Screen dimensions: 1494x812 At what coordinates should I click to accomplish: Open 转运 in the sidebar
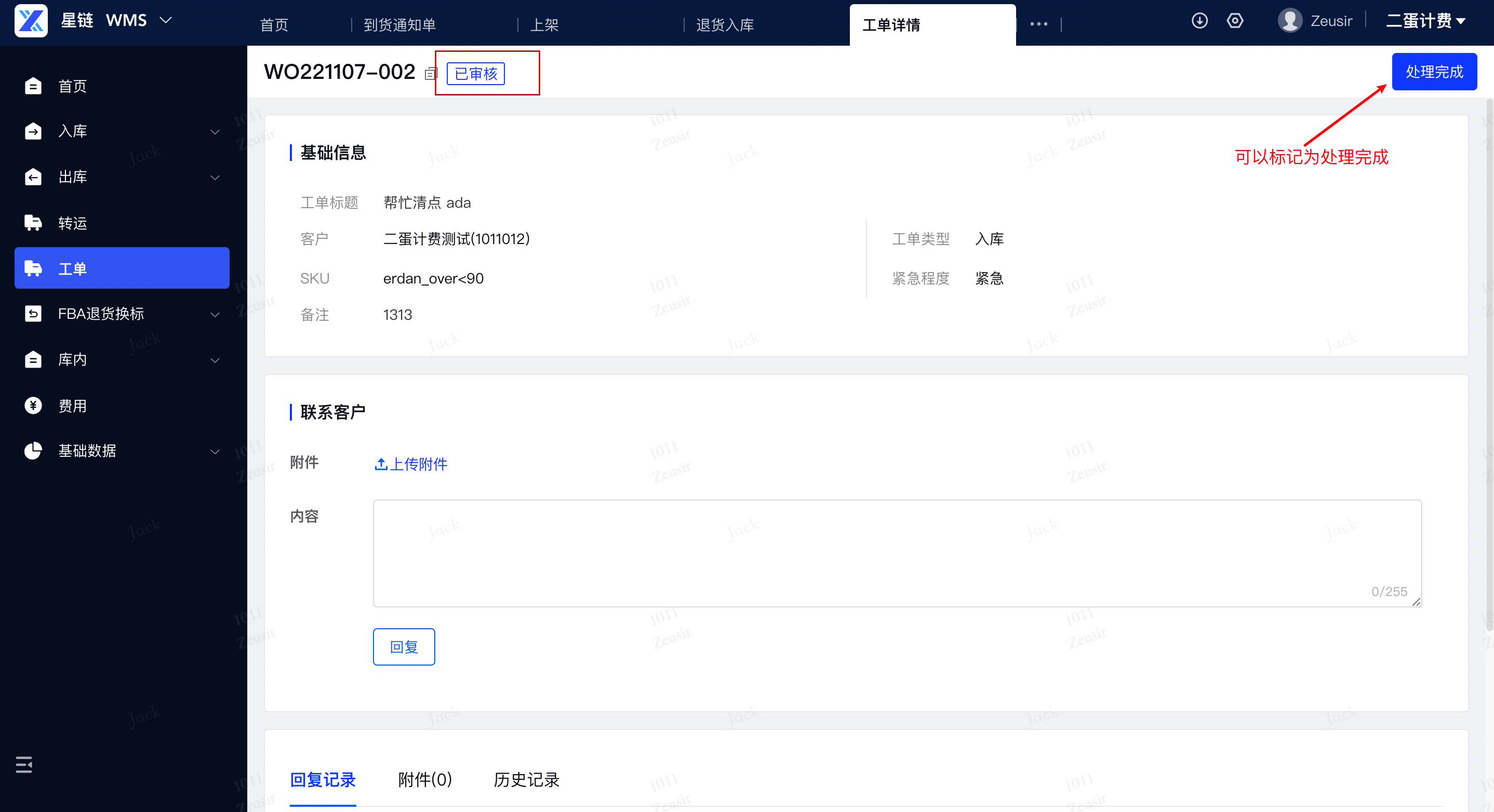[122, 223]
